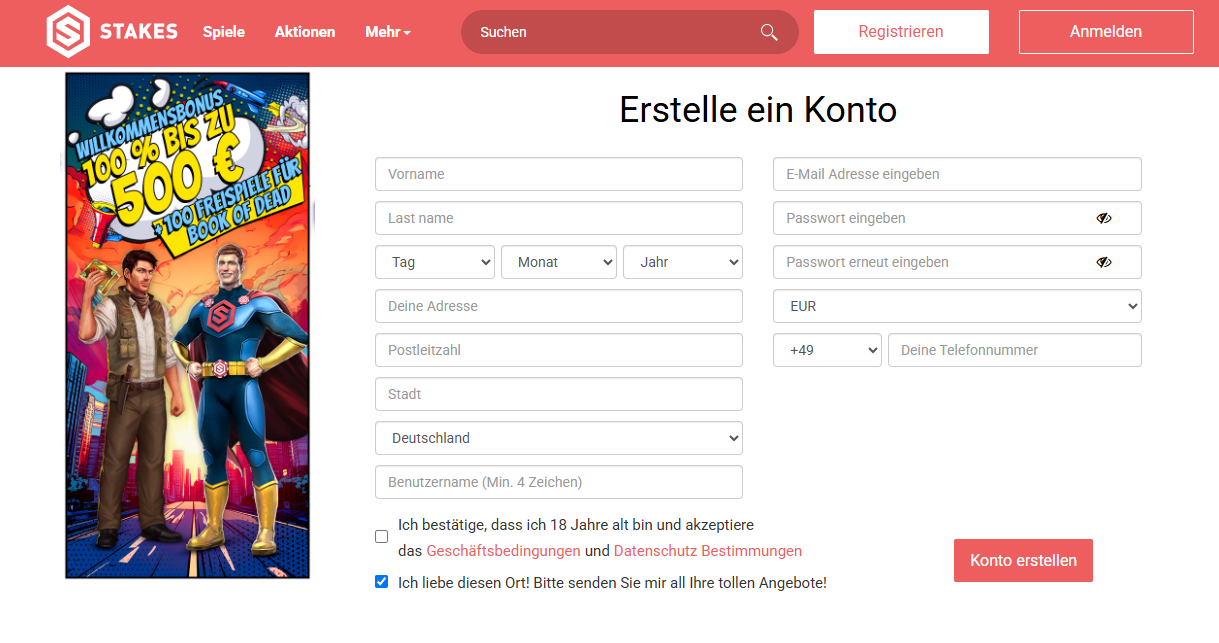Viewport: 1219px width, 643px height.
Task: Click the Deine Adresse input field
Action: pyautogui.click(x=559, y=306)
